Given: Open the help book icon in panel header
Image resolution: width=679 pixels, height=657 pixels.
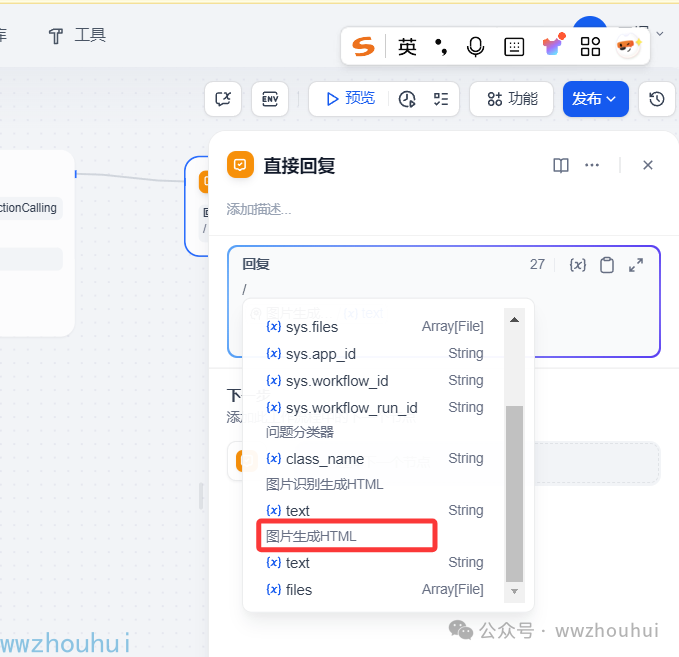Looking at the screenshot, I should (561, 165).
